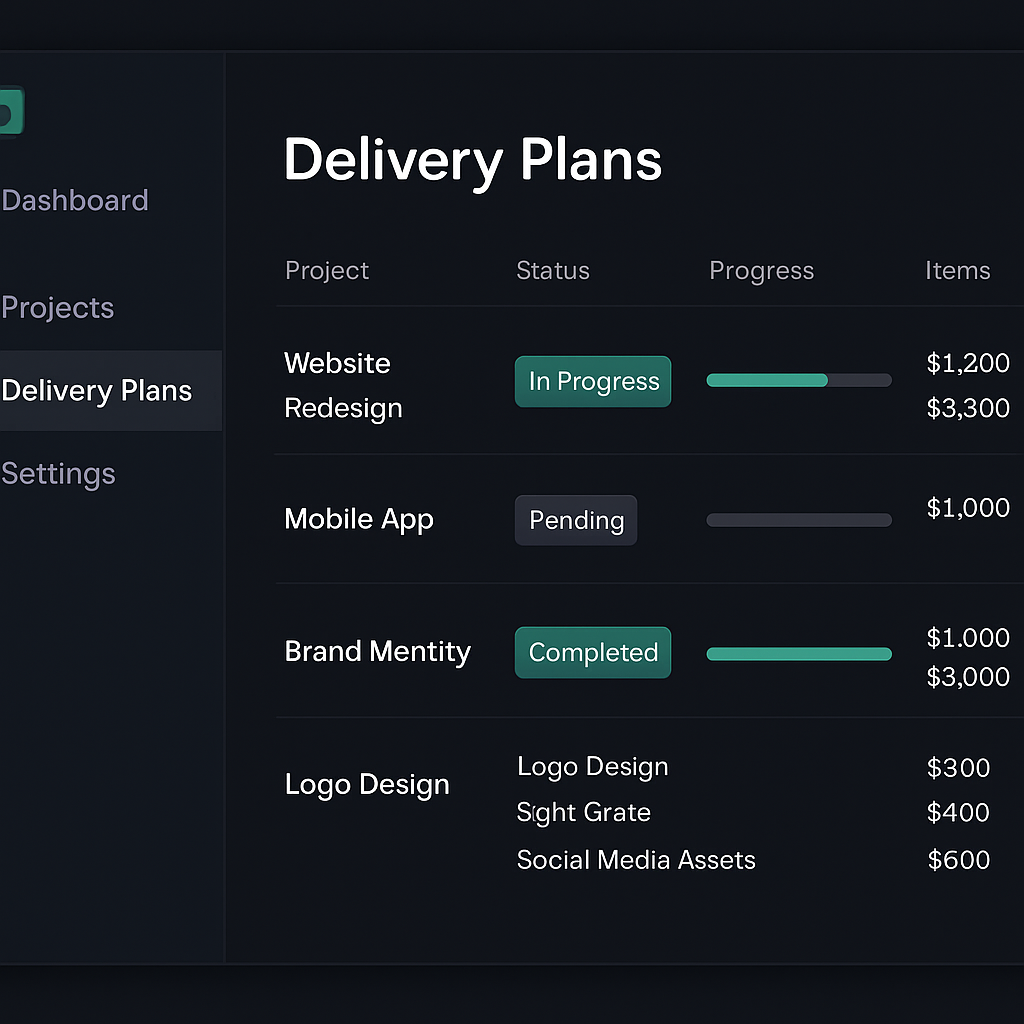
Task: Click the Website Redesign progress bar
Action: tap(799, 380)
